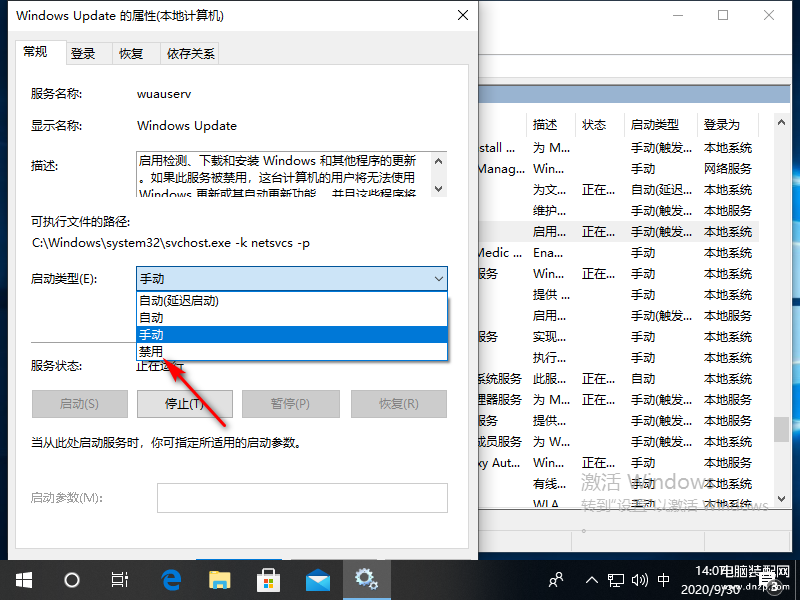The height and width of the screenshot is (600, 800).
Task: Sort services by 登录为 column header
Action: pyautogui.click(x=728, y=124)
